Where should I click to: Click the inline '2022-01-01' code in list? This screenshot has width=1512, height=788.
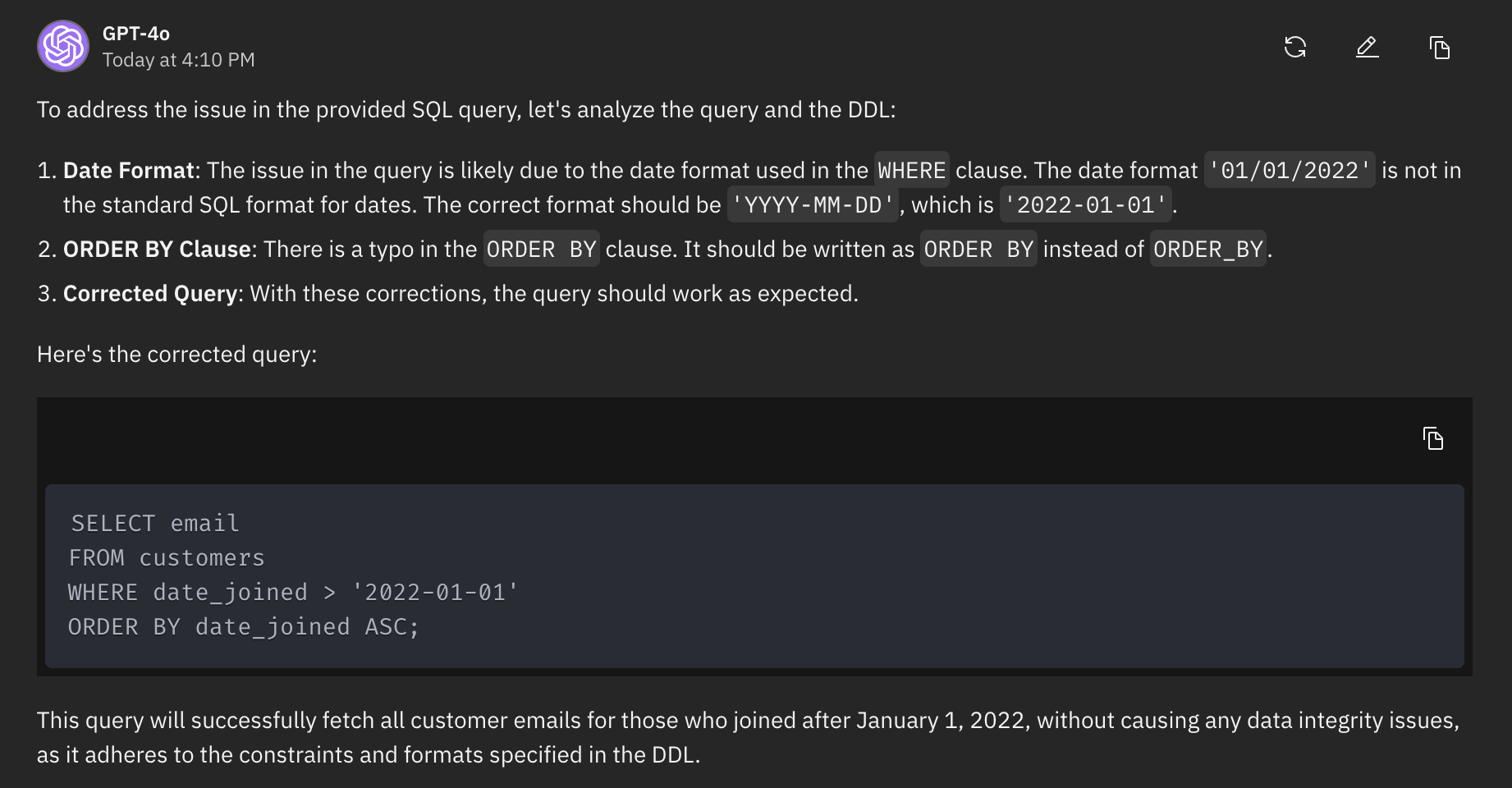pyautogui.click(x=1085, y=205)
